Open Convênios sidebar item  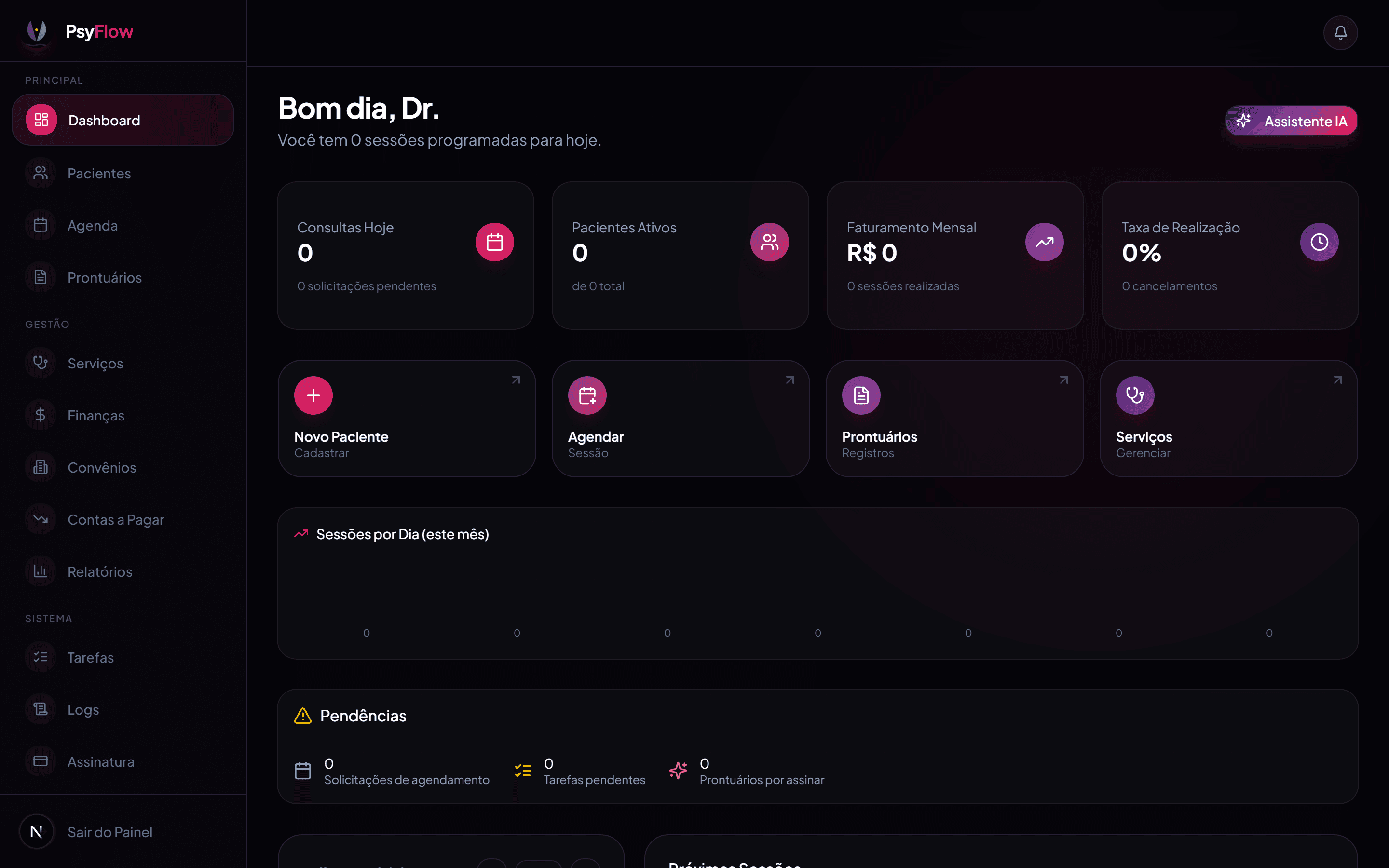pos(123,467)
